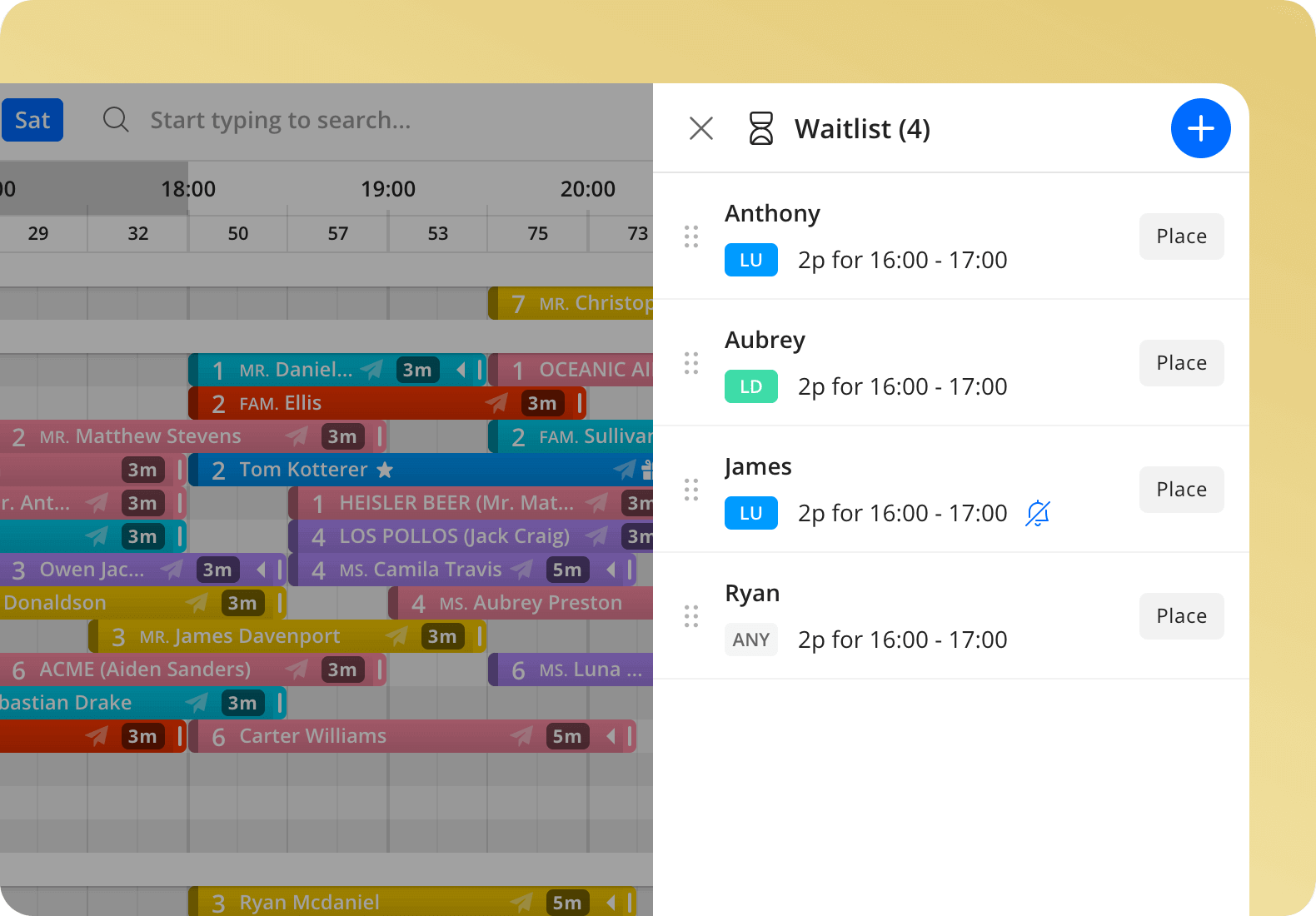1316x916 pixels.
Task: Open the MR. Daniel reservation
Action: pos(337,370)
